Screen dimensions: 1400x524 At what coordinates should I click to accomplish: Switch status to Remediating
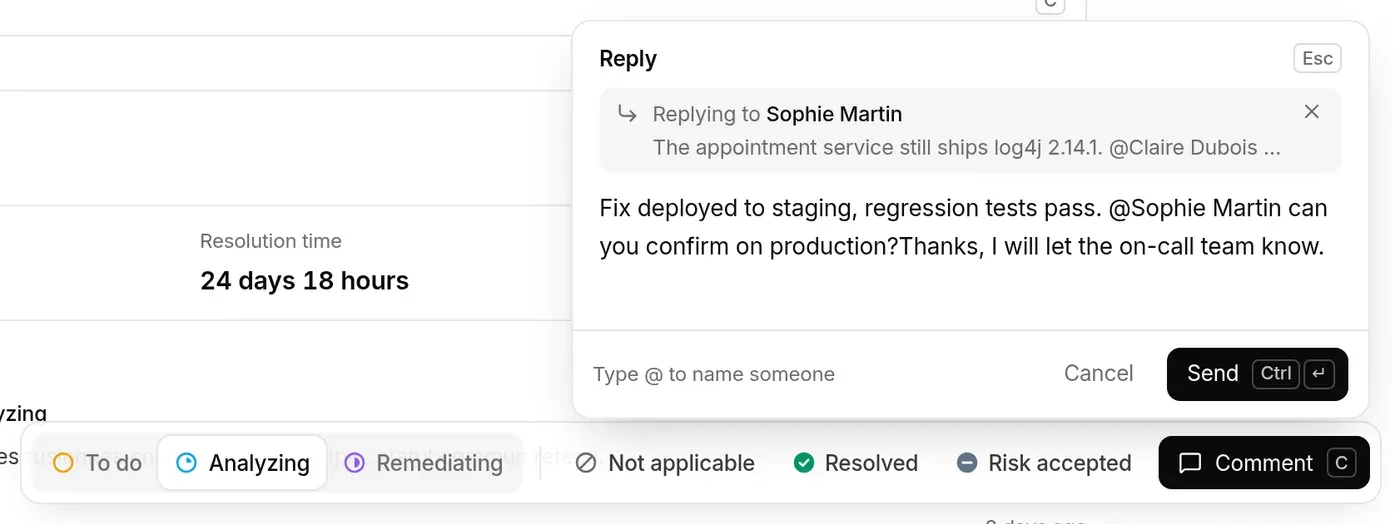pyautogui.click(x=424, y=463)
